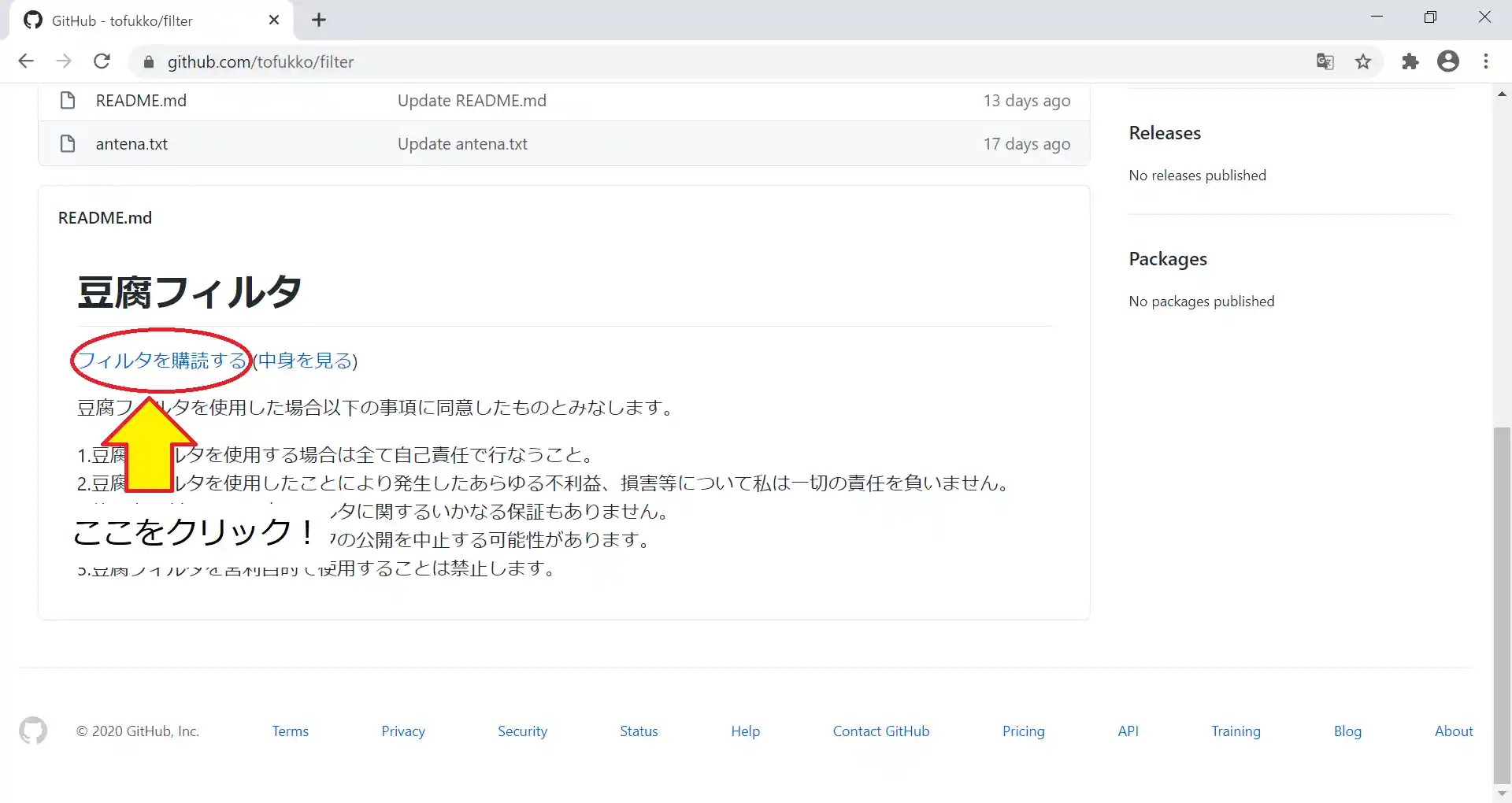This screenshot has width=1512, height=803.
Task: Click 'No packages published' text
Action: click(x=1201, y=302)
